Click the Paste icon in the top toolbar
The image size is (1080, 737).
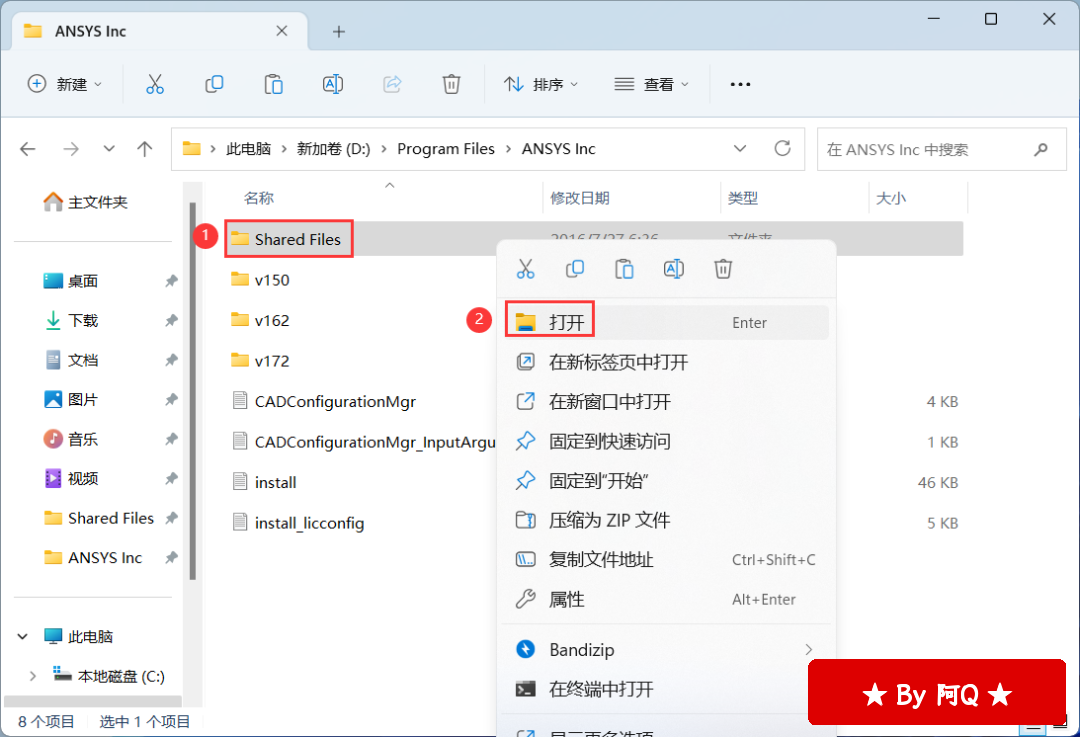click(x=273, y=85)
